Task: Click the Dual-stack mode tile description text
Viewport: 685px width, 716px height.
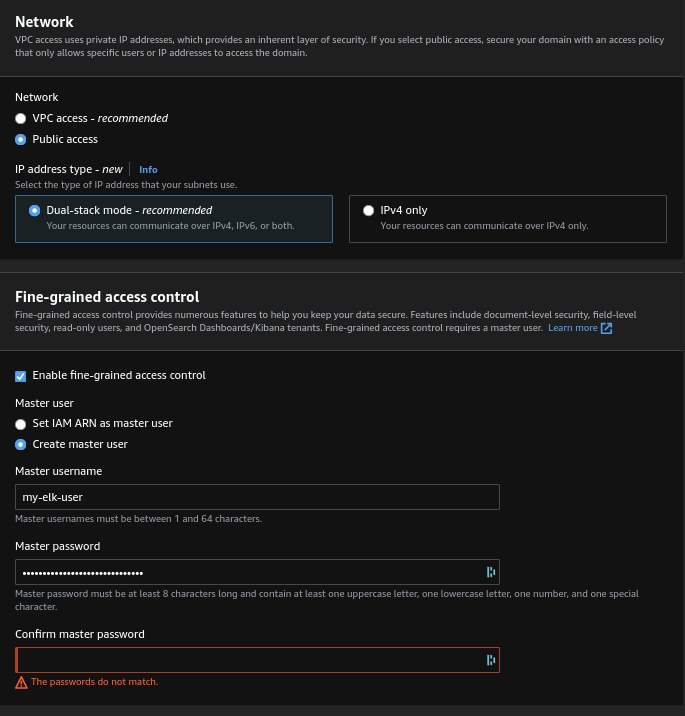Action: tap(170, 226)
